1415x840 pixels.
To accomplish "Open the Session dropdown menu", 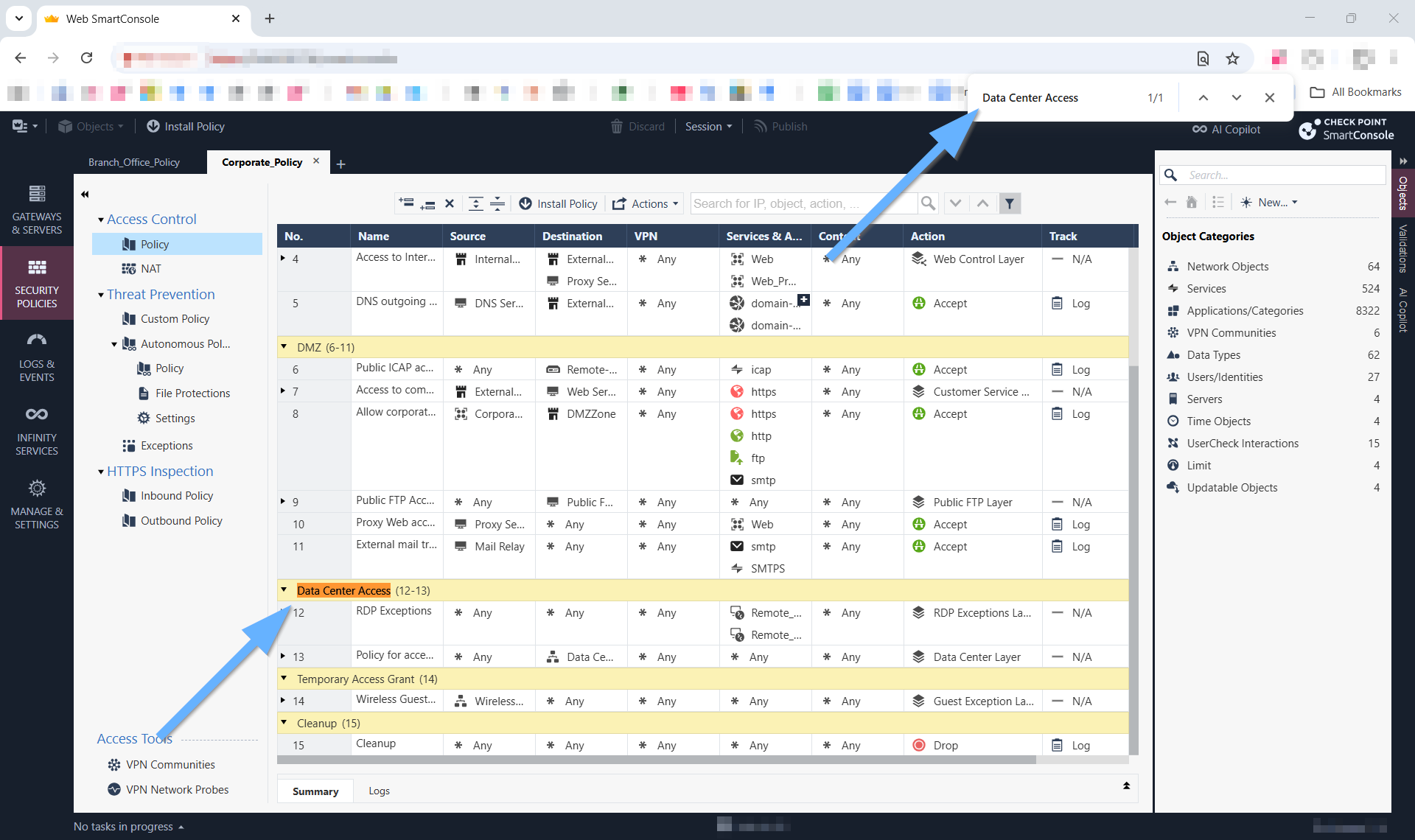I will coord(708,126).
